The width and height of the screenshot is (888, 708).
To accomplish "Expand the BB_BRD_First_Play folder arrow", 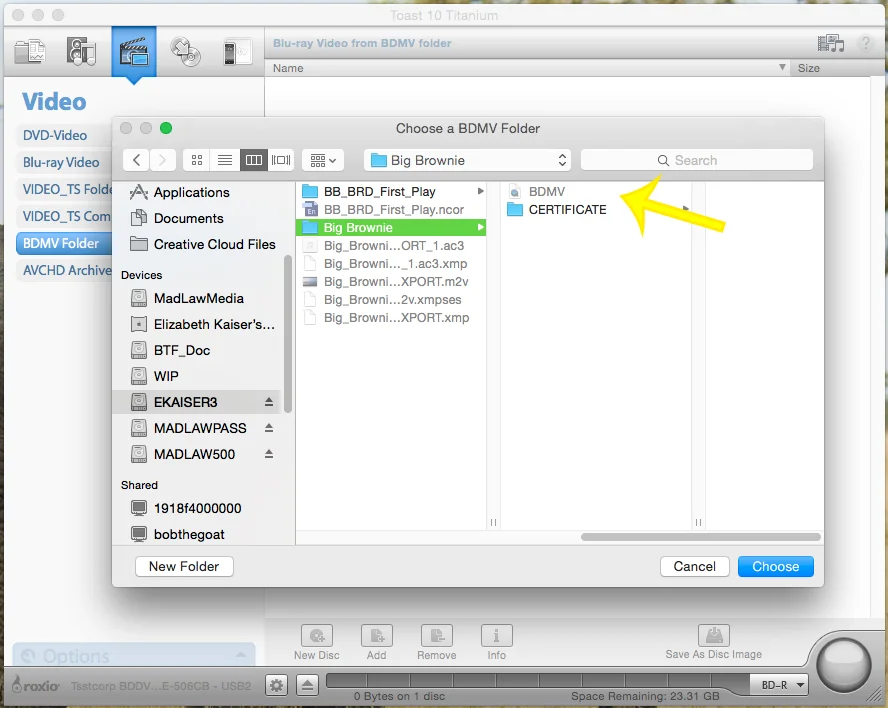I will (480, 191).
